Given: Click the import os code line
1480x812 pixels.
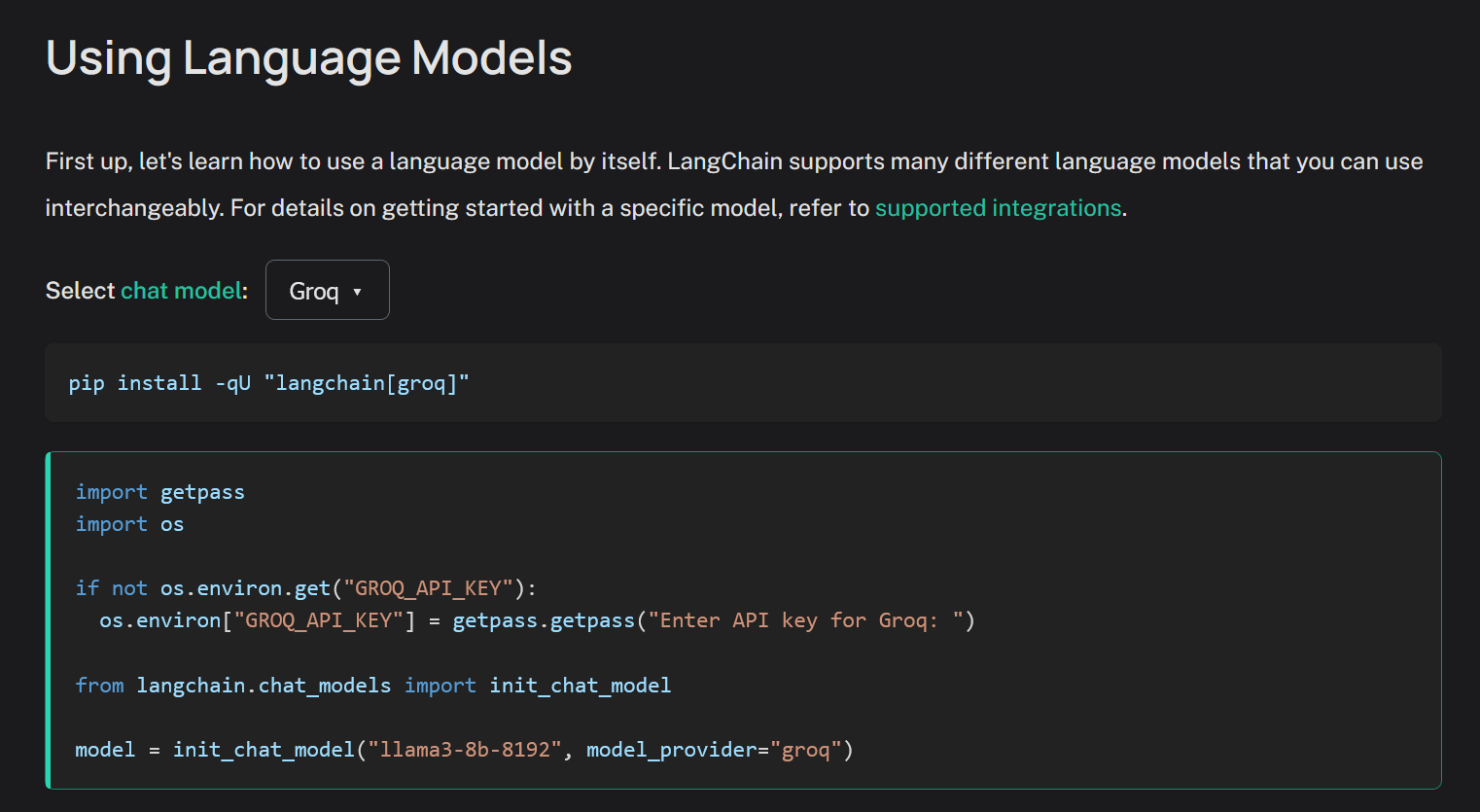Looking at the screenshot, I should point(129,524).
